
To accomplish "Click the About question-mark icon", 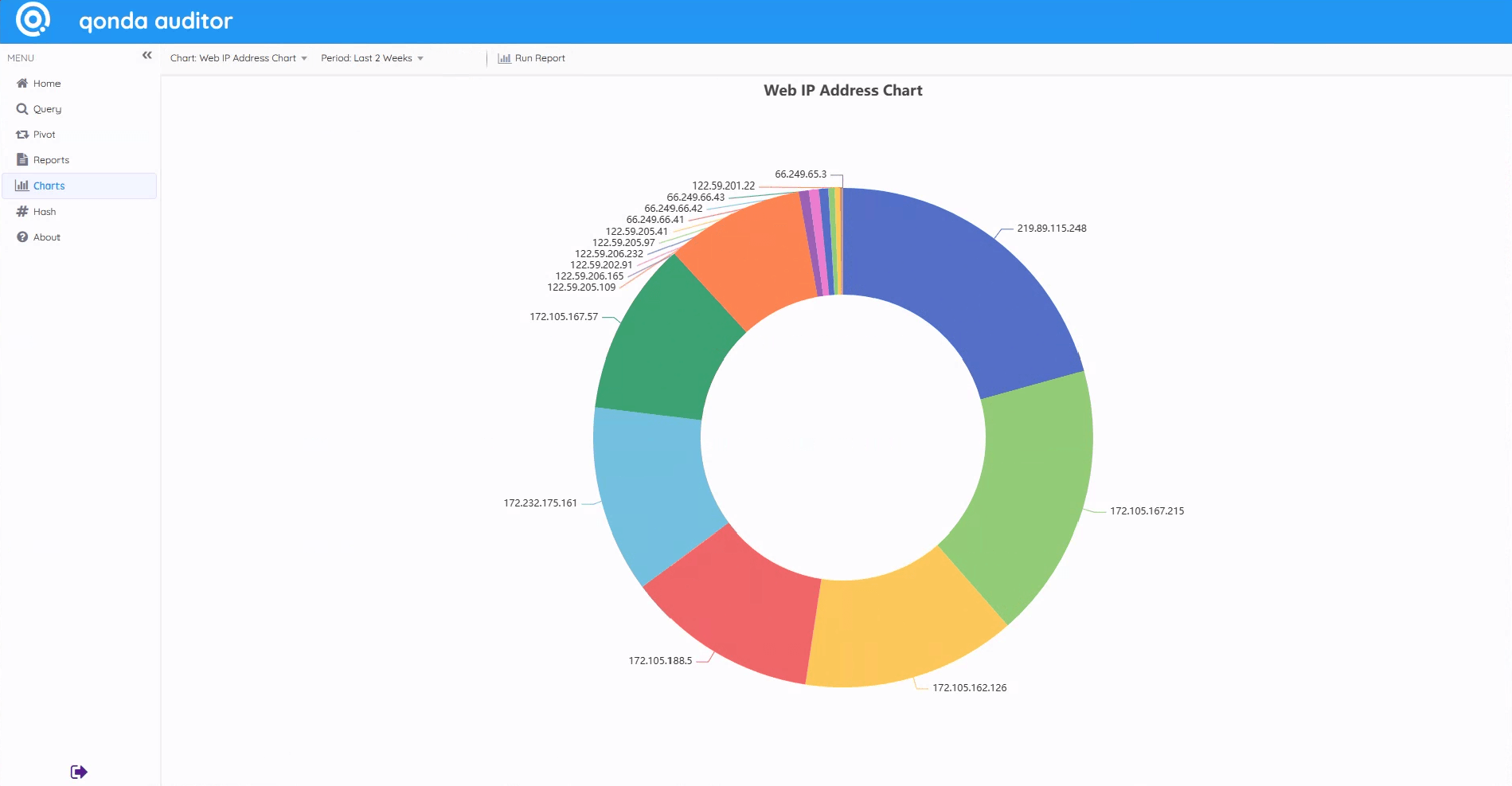I will [x=22, y=237].
